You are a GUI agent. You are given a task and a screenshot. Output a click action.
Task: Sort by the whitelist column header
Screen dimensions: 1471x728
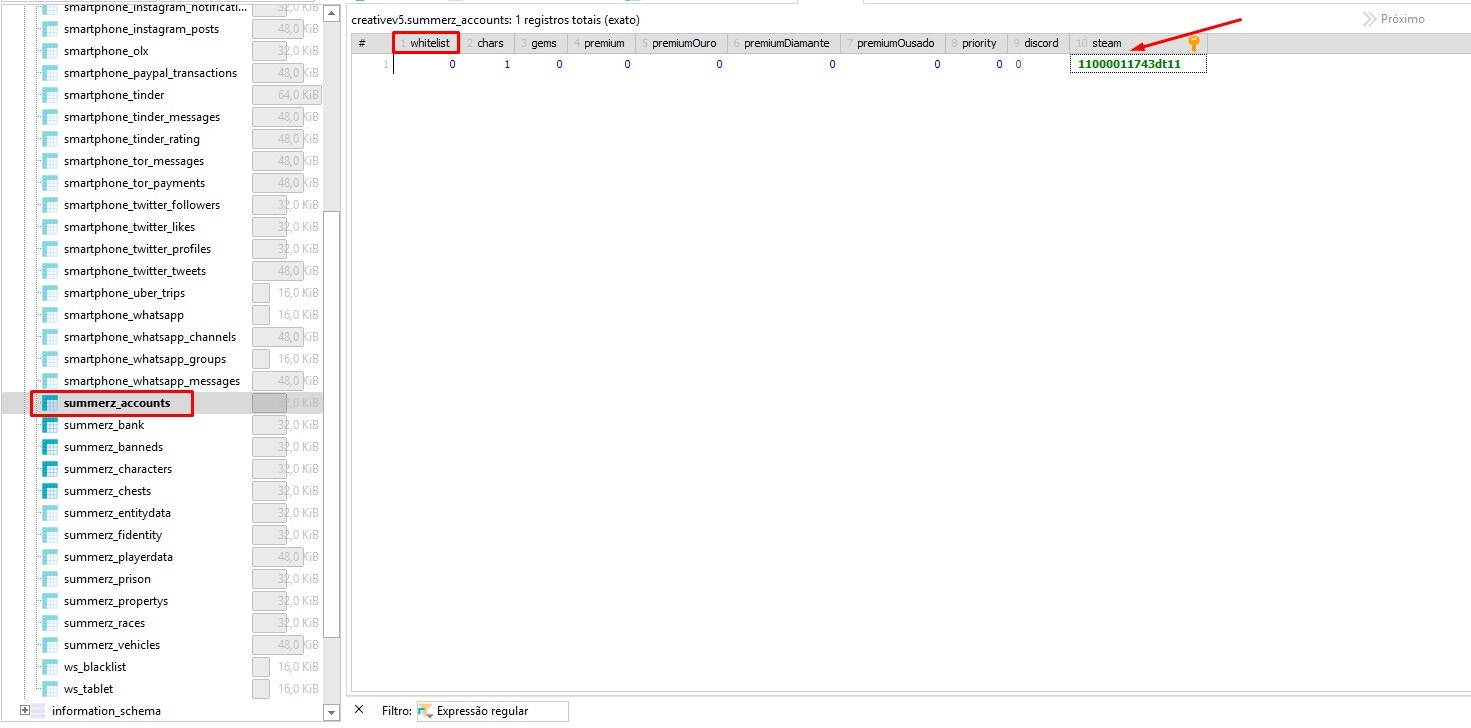431,43
